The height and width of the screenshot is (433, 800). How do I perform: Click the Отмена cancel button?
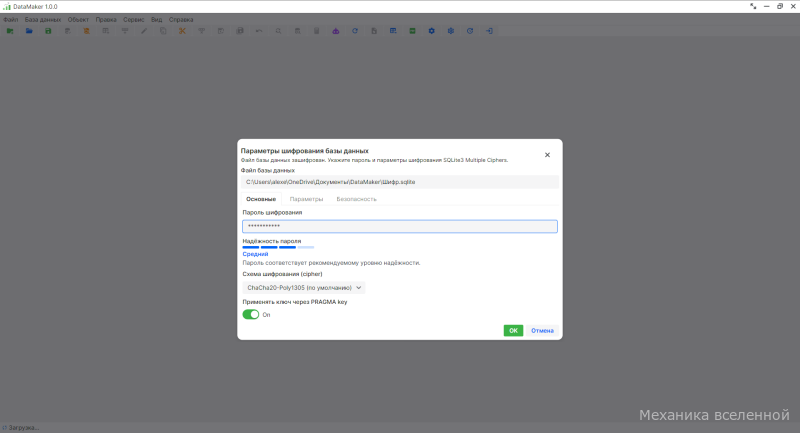[x=542, y=330]
